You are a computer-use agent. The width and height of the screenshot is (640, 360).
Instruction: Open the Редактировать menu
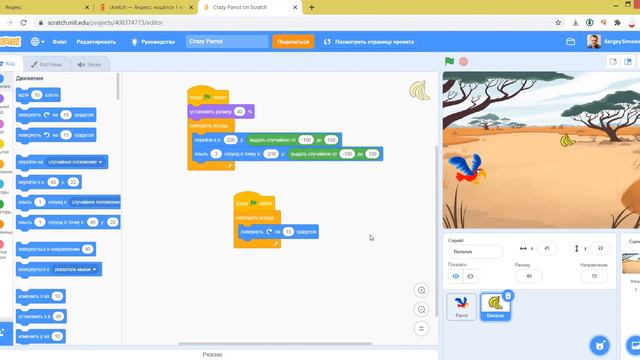tap(96, 42)
